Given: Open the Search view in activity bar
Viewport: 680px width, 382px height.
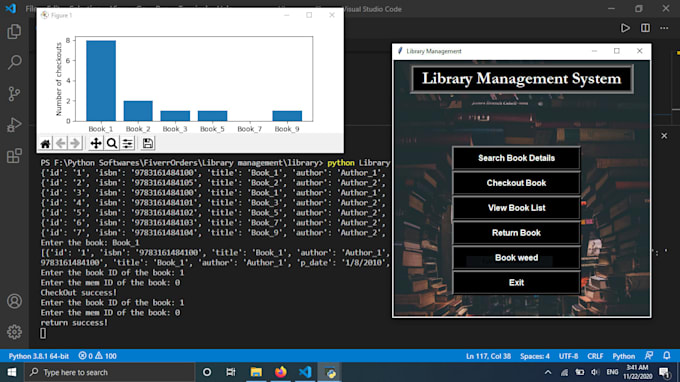Looking at the screenshot, I should [x=14, y=62].
